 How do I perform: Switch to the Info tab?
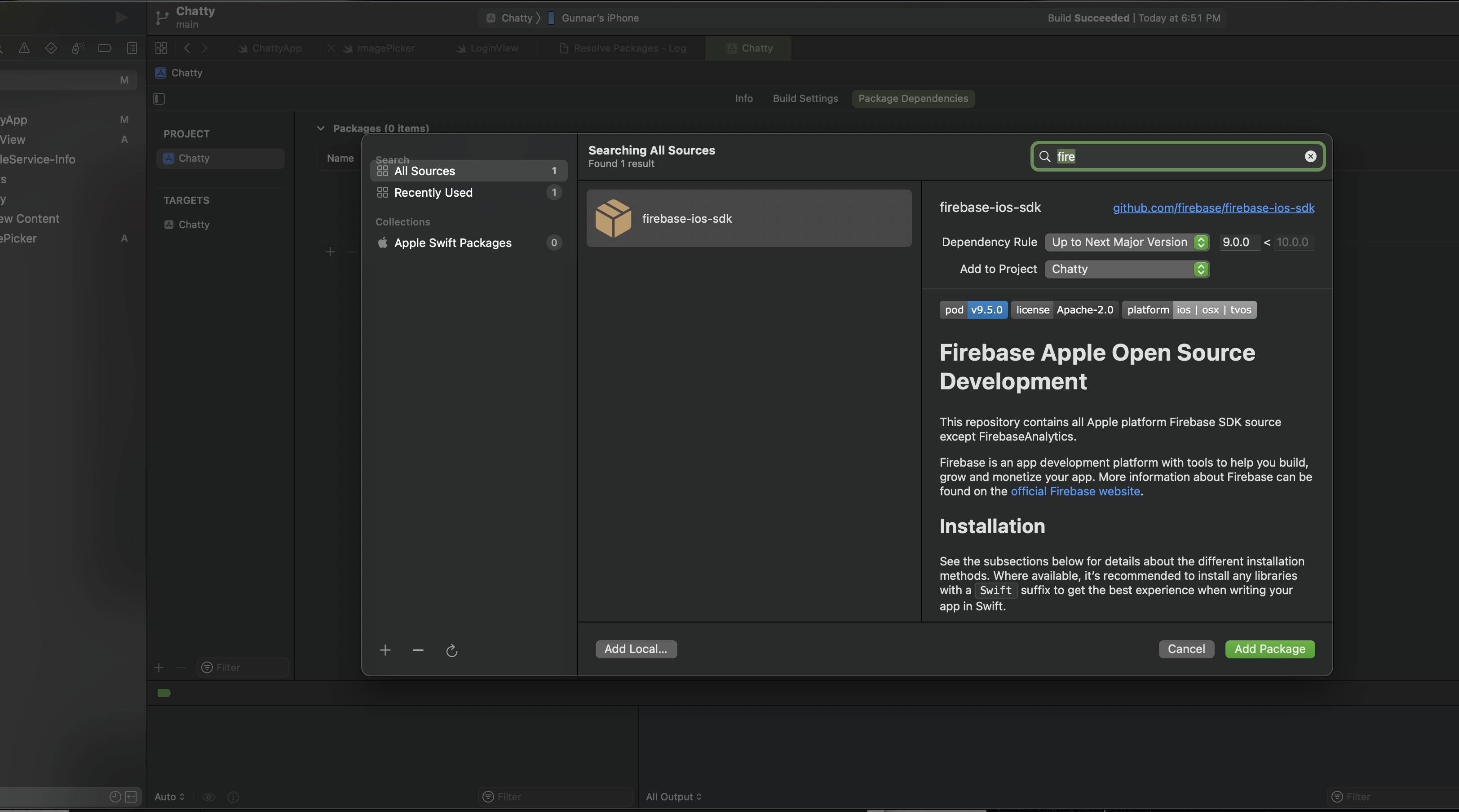pyautogui.click(x=744, y=98)
